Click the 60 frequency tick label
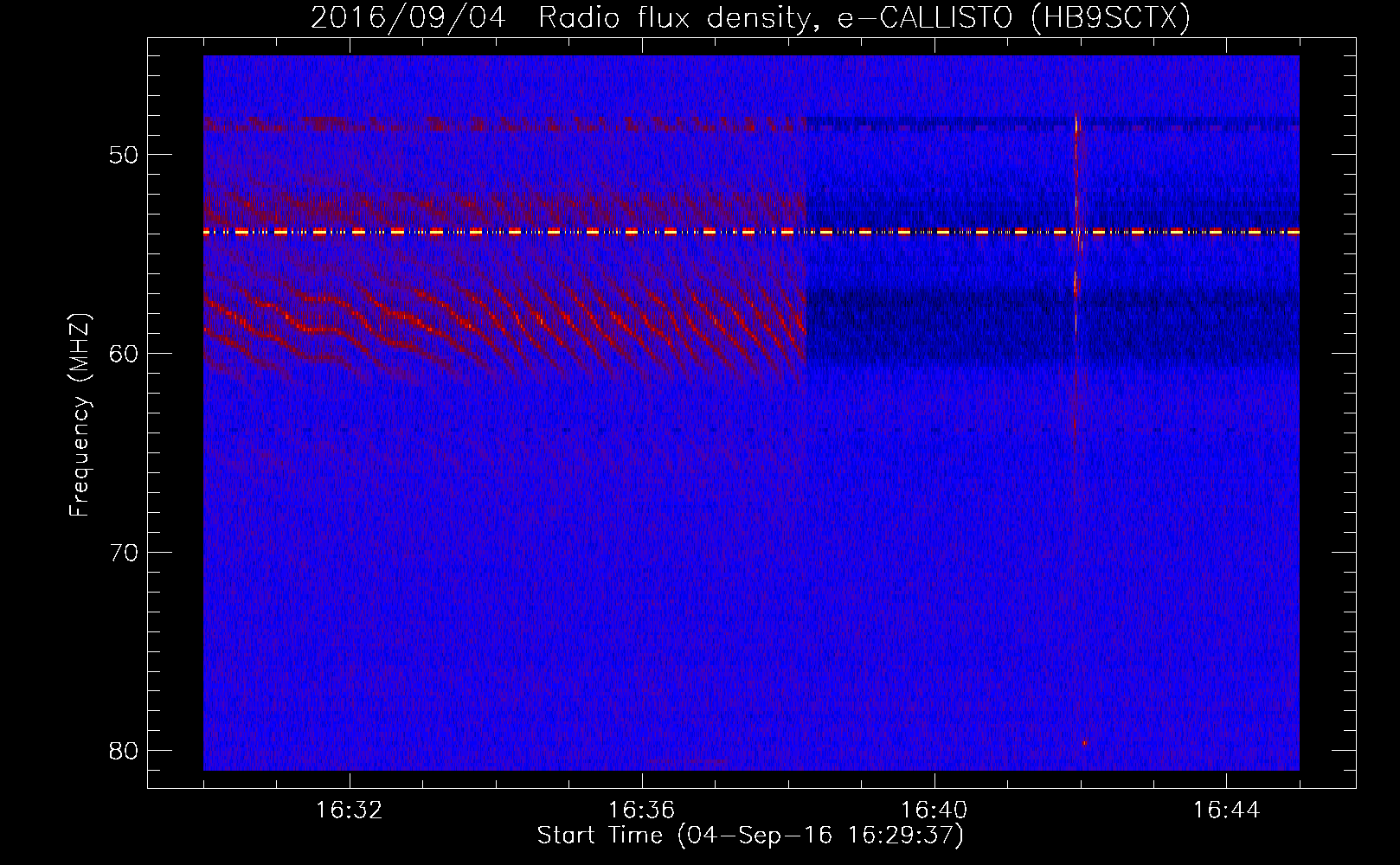The height and width of the screenshot is (865, 1400). [125, 353]
